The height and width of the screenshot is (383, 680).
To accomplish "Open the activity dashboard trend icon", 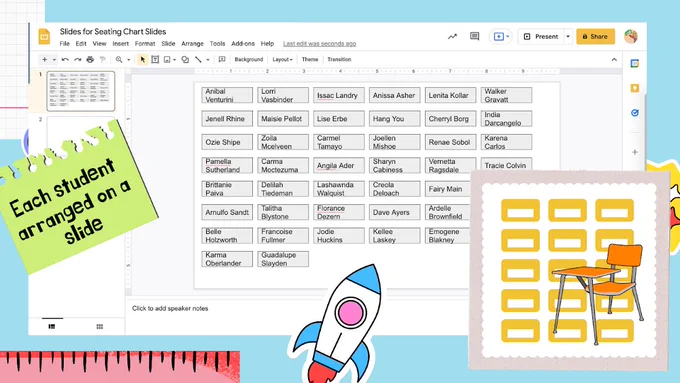I will [452, 36].
